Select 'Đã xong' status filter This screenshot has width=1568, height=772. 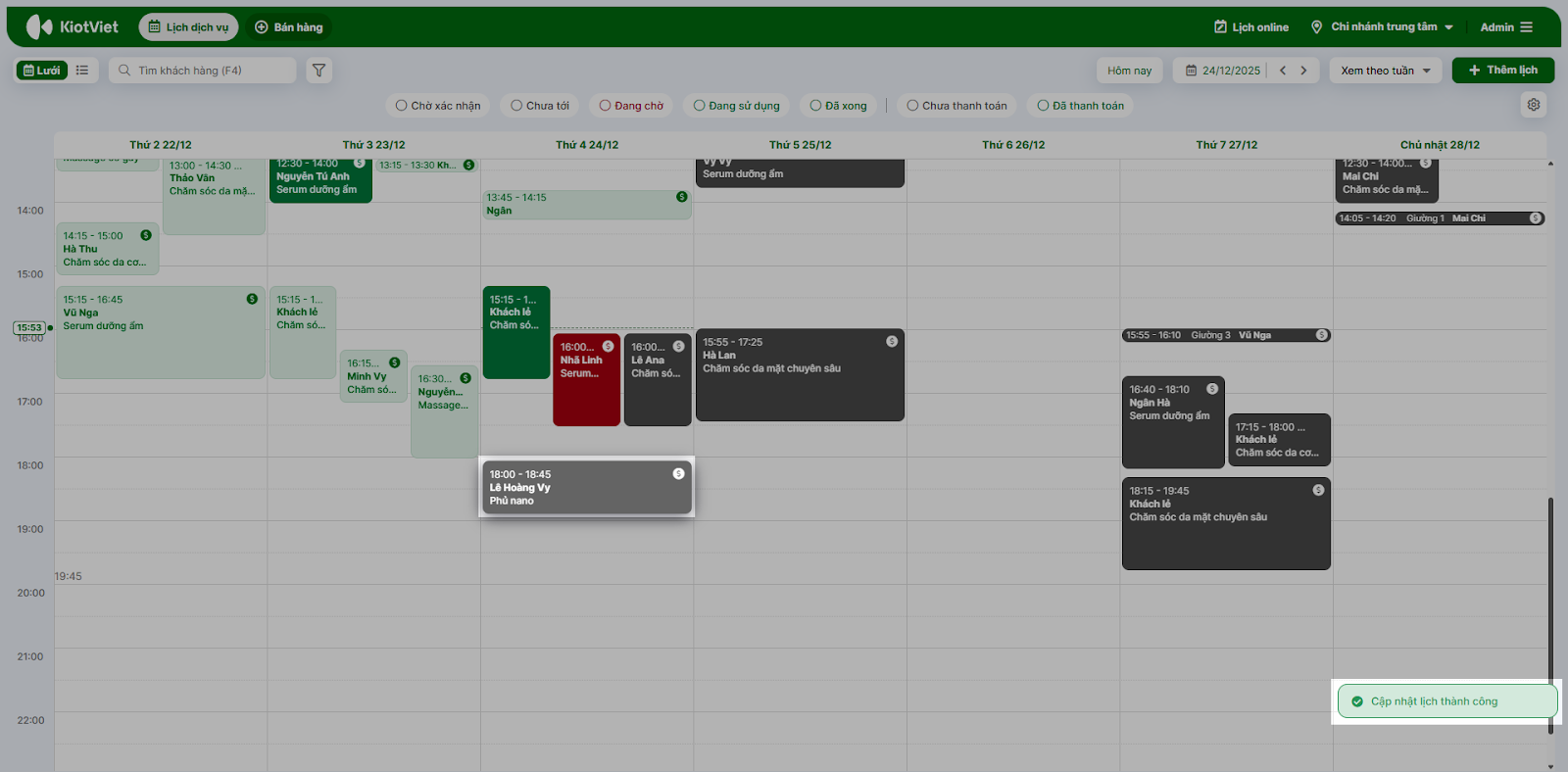click(x=839, y=106)
